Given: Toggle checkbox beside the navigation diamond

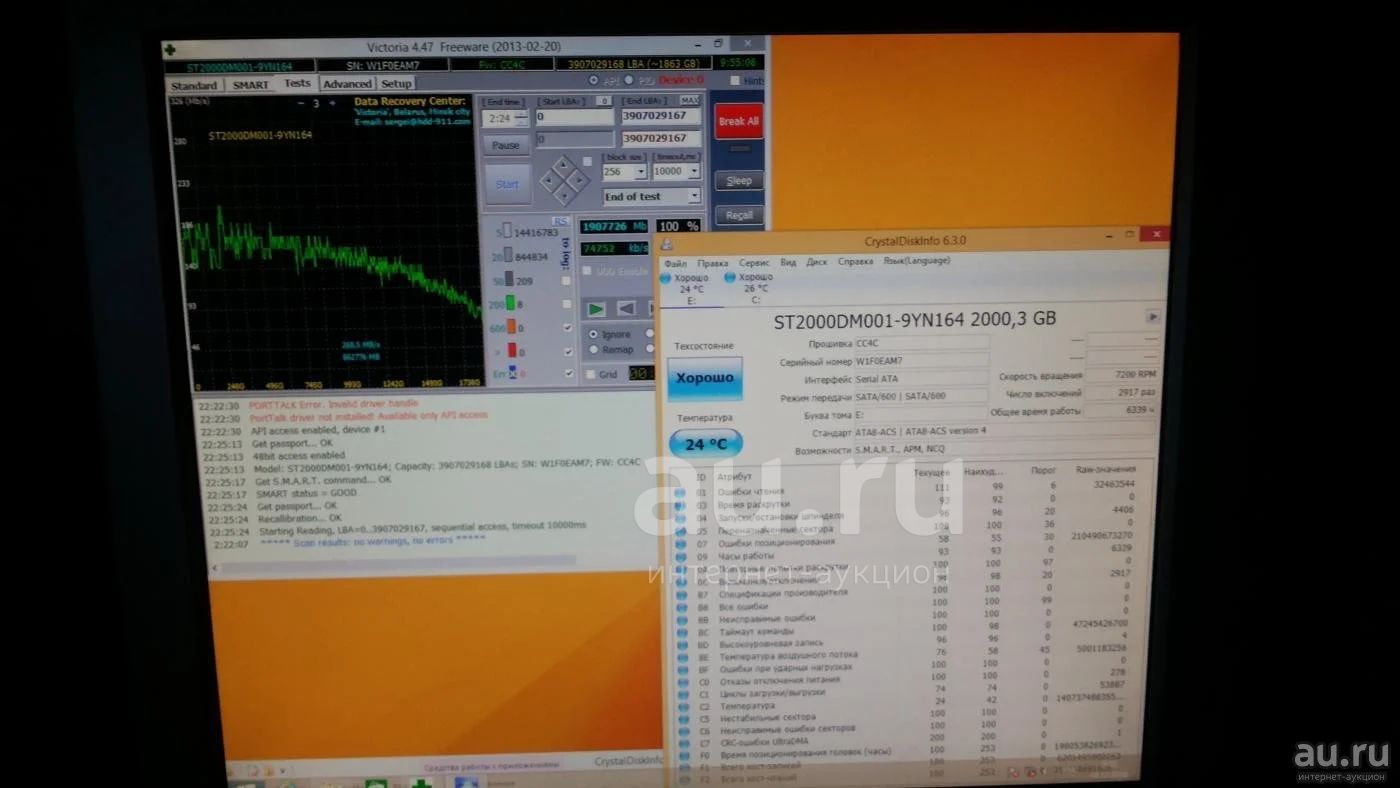Looking at the screenshot, I should (588, 161).
